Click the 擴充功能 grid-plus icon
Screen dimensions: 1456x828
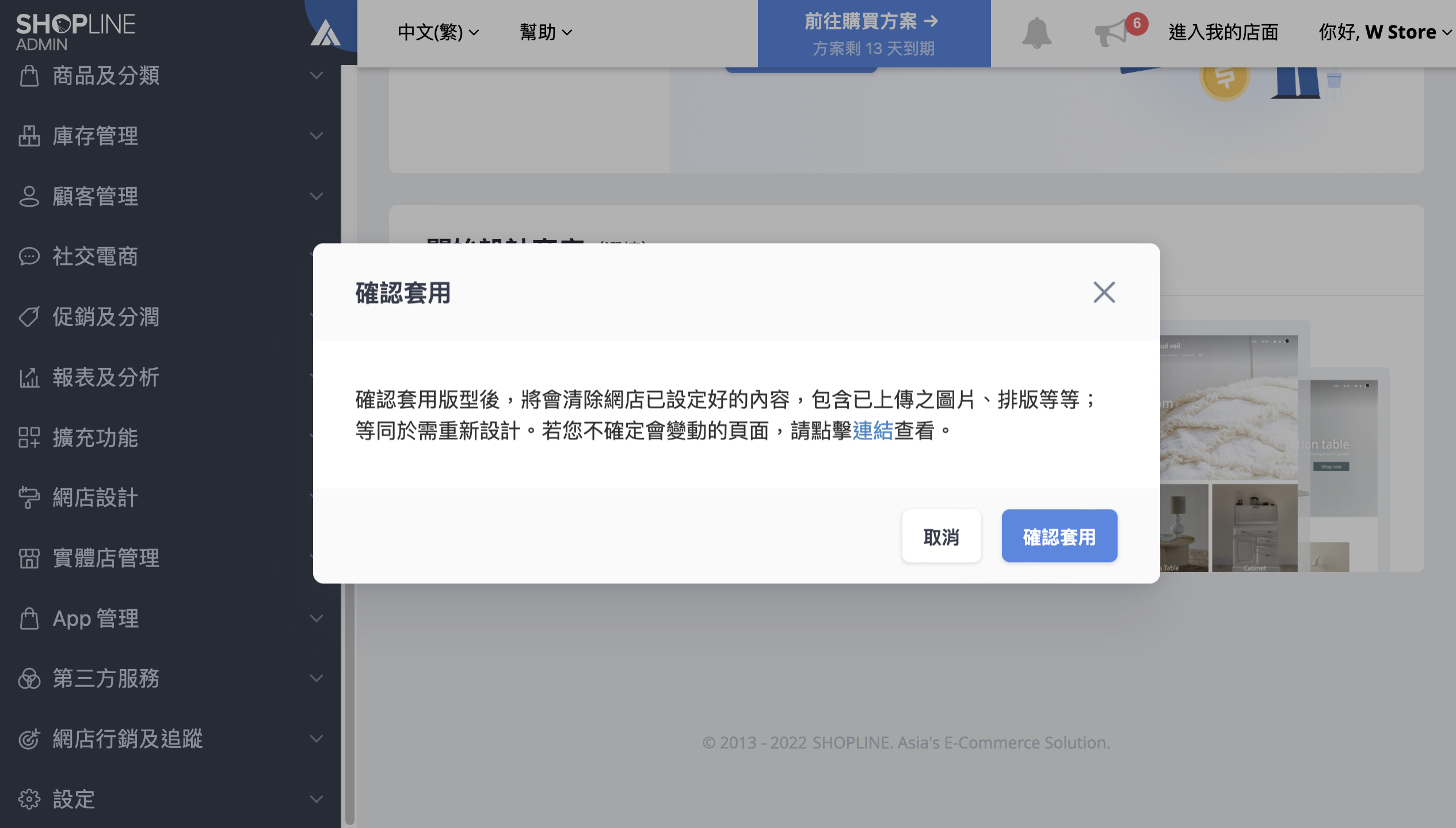29,438
